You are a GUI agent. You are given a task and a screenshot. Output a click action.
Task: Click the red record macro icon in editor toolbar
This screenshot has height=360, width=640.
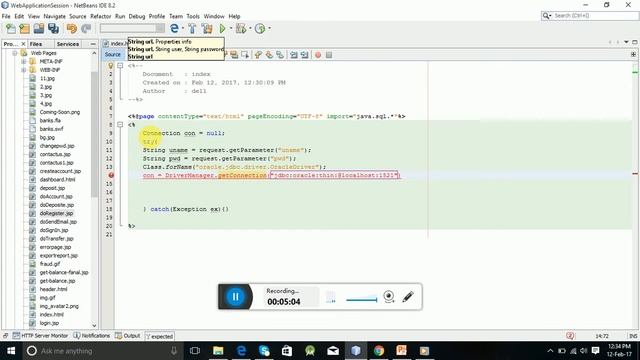(318, 55)
